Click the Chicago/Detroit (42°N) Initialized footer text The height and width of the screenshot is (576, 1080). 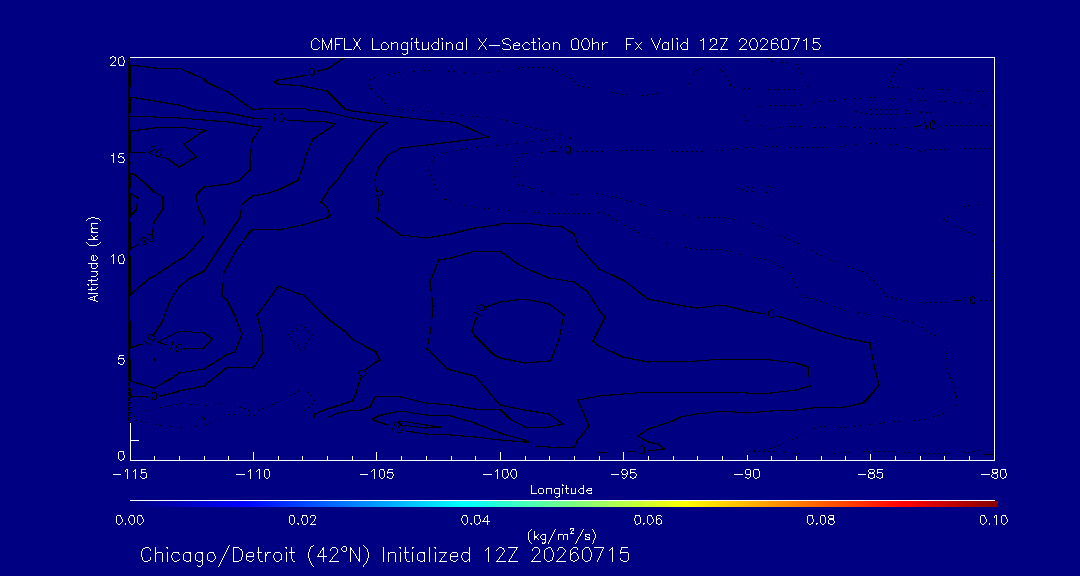point(385,555)
